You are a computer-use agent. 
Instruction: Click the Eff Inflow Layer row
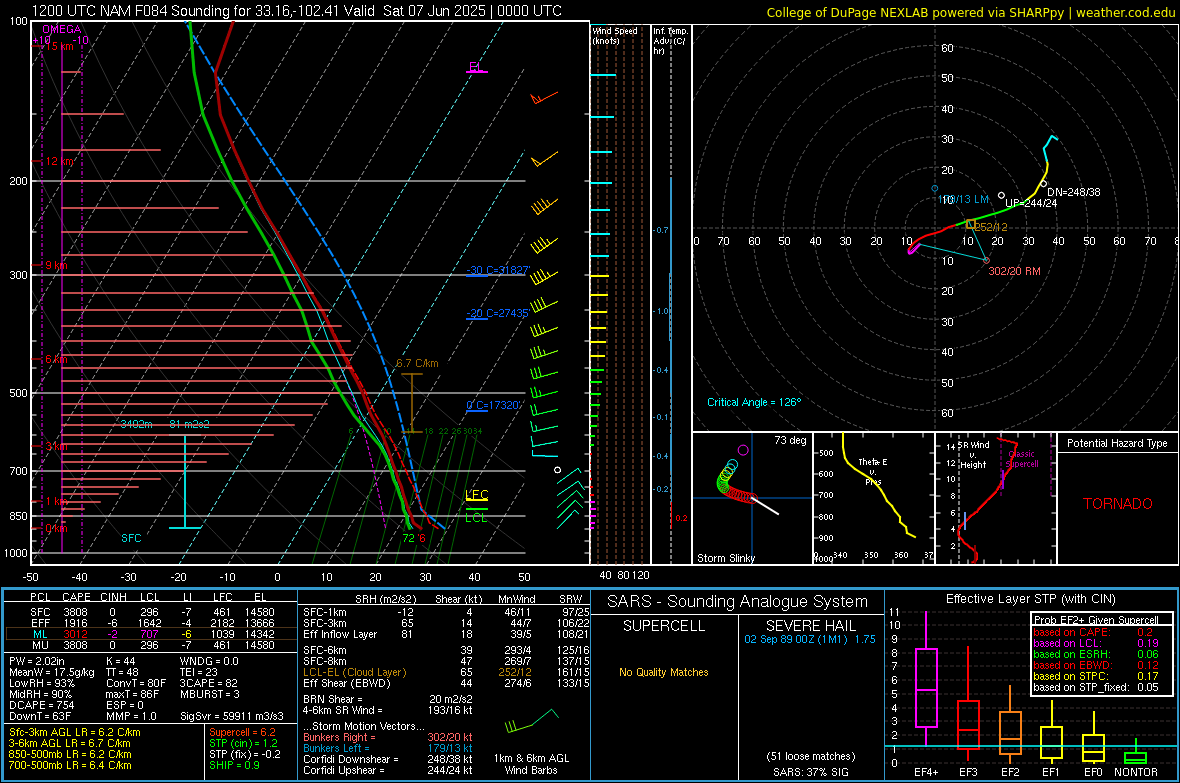[446, 634]
